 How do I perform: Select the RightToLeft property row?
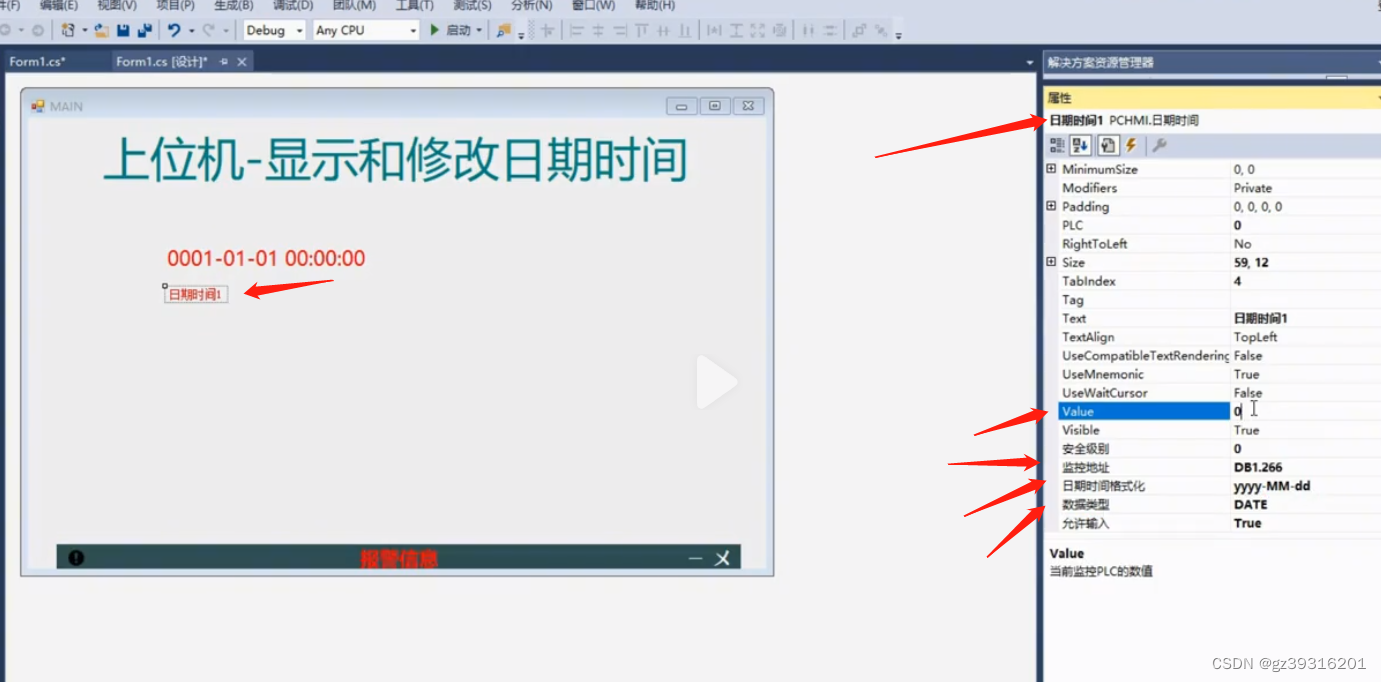click(1212, 244)
